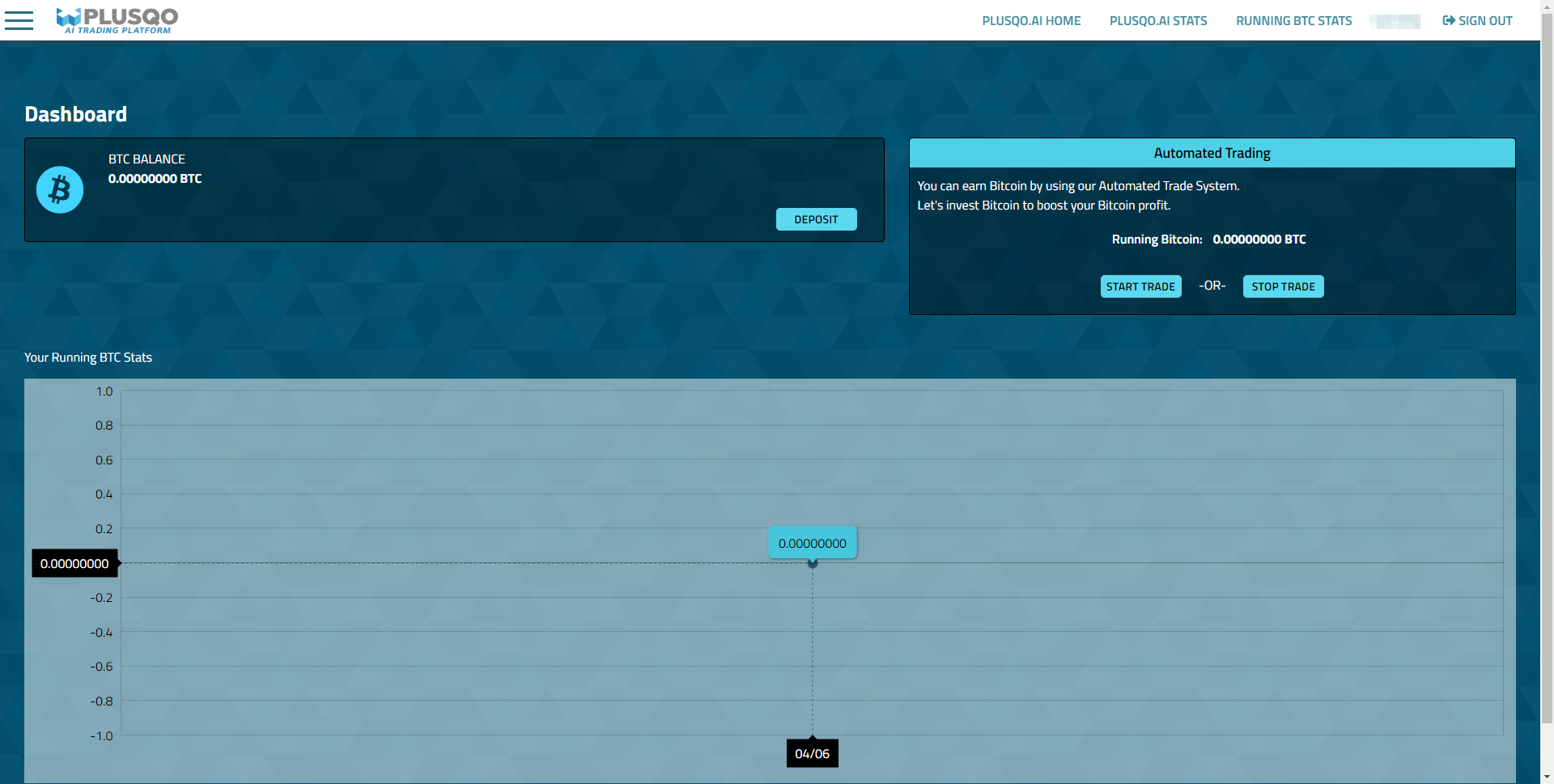
Task: Click the 0.00000000 BTC balance amount
Action: [155, 179]
